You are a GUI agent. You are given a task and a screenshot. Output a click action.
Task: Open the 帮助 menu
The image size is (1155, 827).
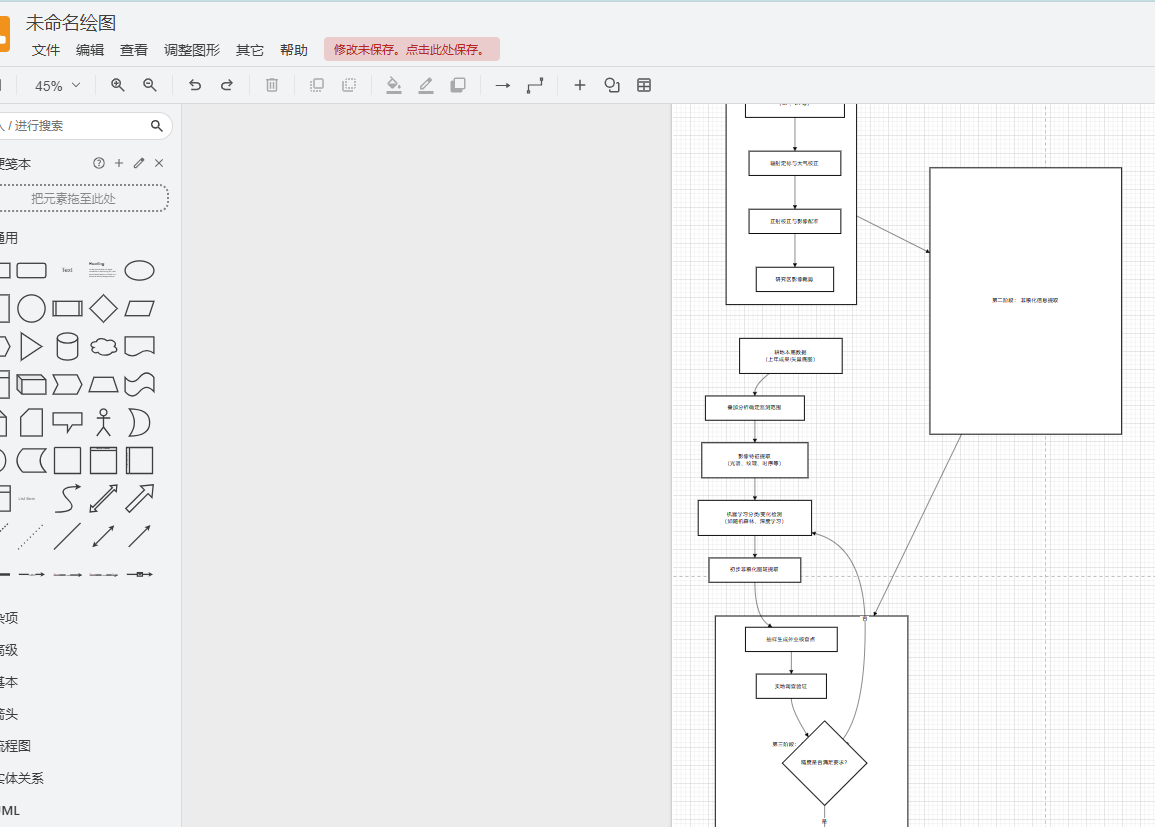294,50
